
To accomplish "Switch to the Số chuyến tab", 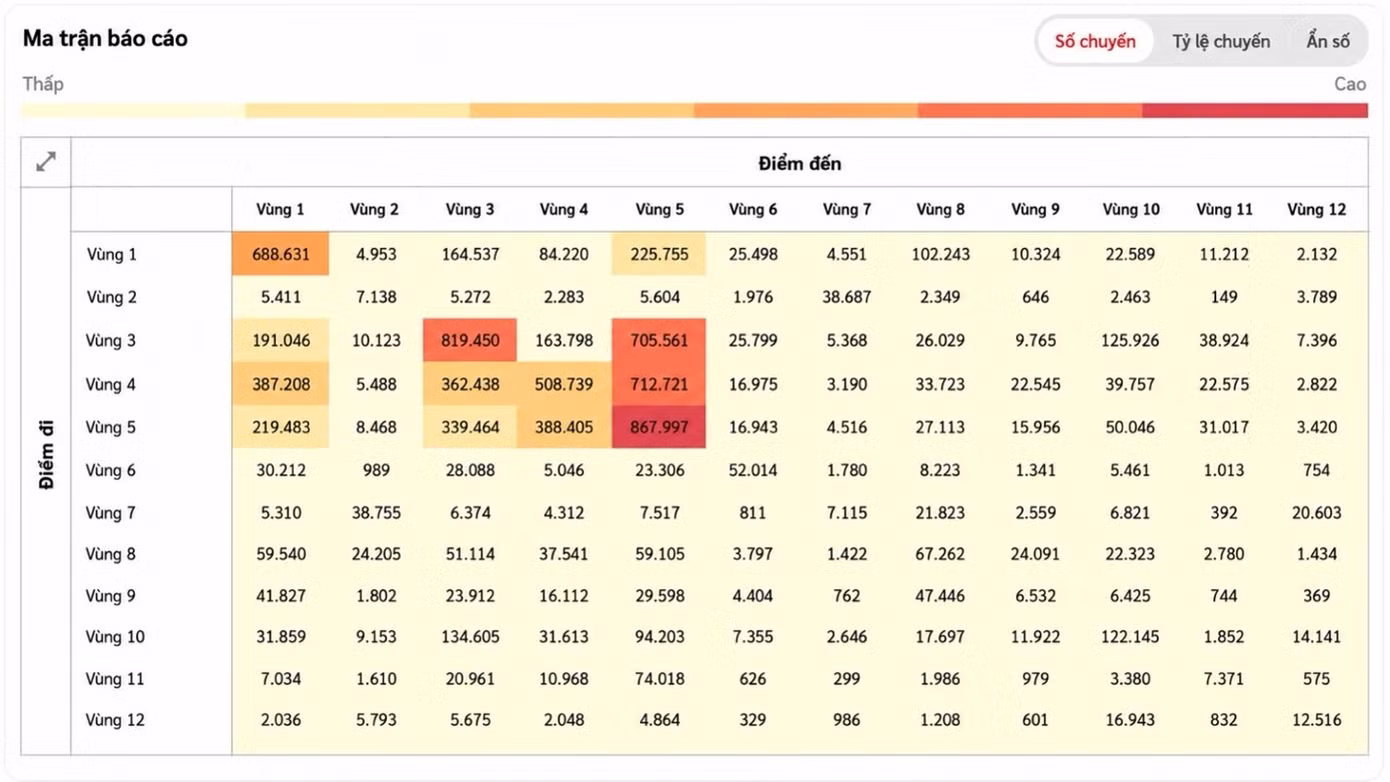I will (1095, 41).
